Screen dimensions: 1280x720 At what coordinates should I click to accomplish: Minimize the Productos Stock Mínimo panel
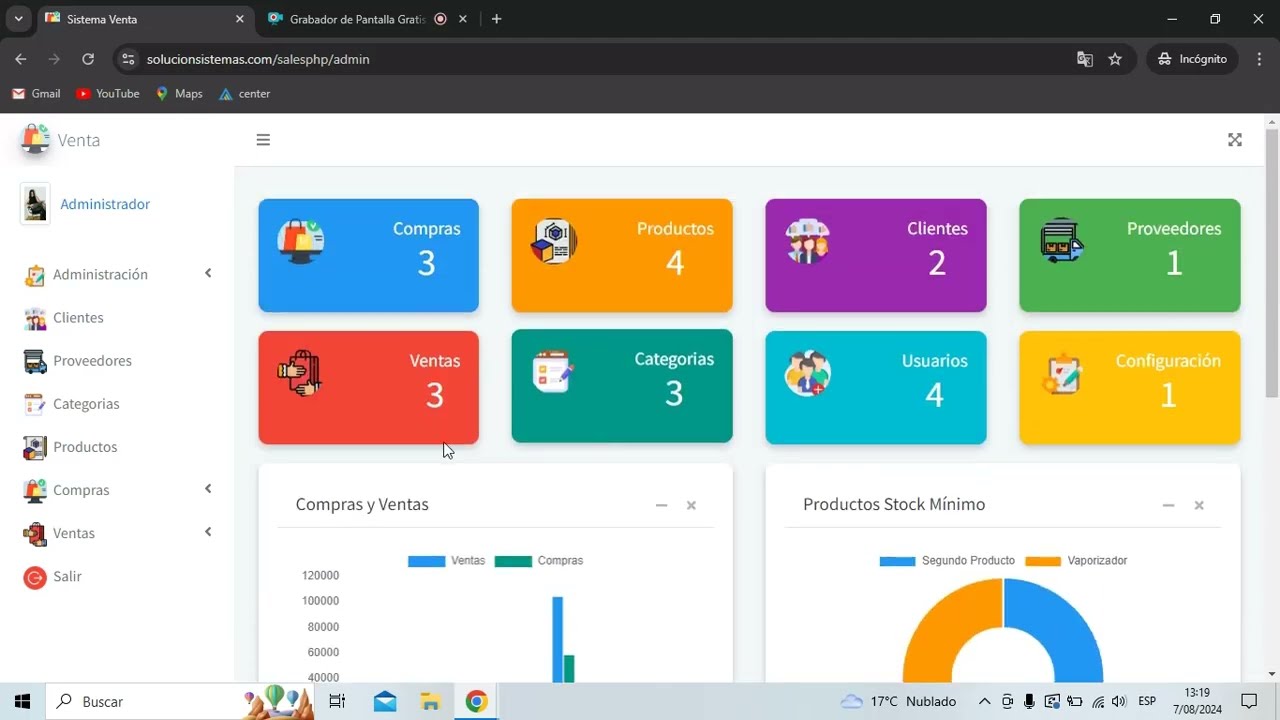tap(1168, 505)
